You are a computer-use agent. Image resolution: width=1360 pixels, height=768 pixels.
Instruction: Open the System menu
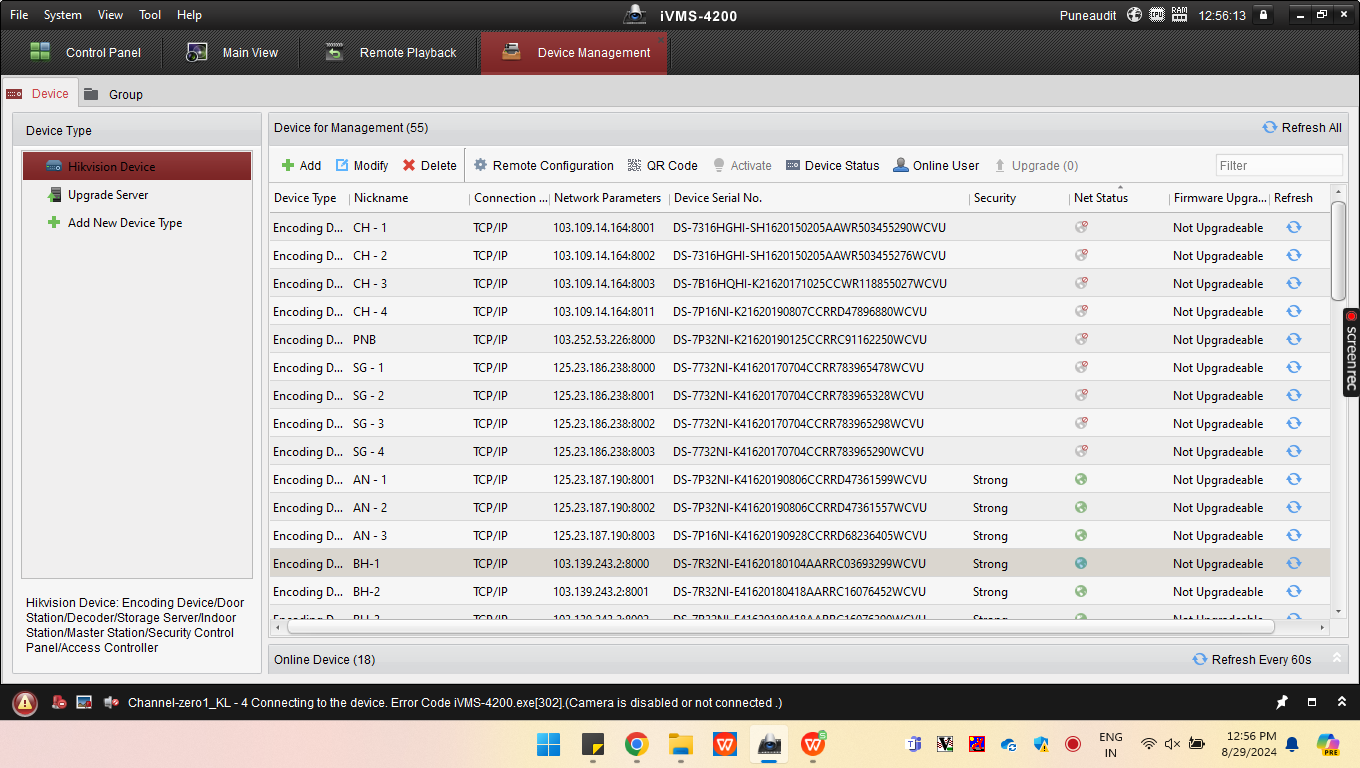[63, 15]
